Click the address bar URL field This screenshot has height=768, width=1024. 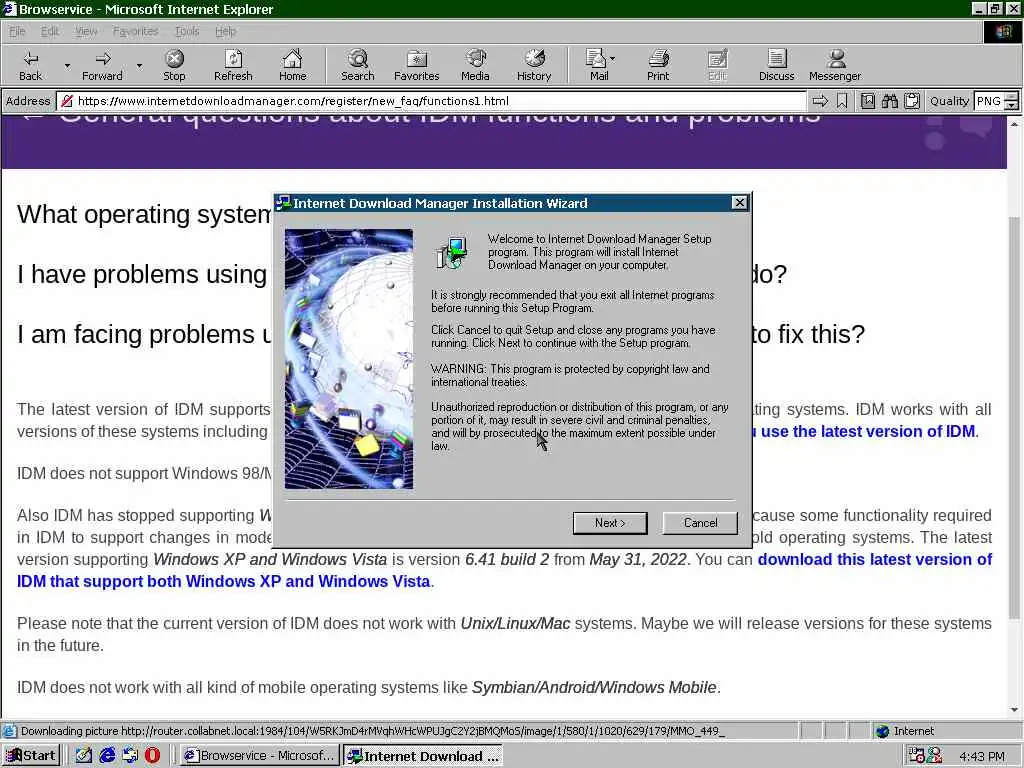point(431,101)
